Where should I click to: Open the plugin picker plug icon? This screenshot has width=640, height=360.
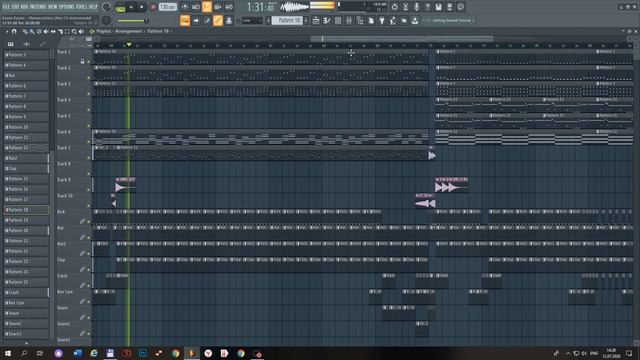tap(382, 20)
